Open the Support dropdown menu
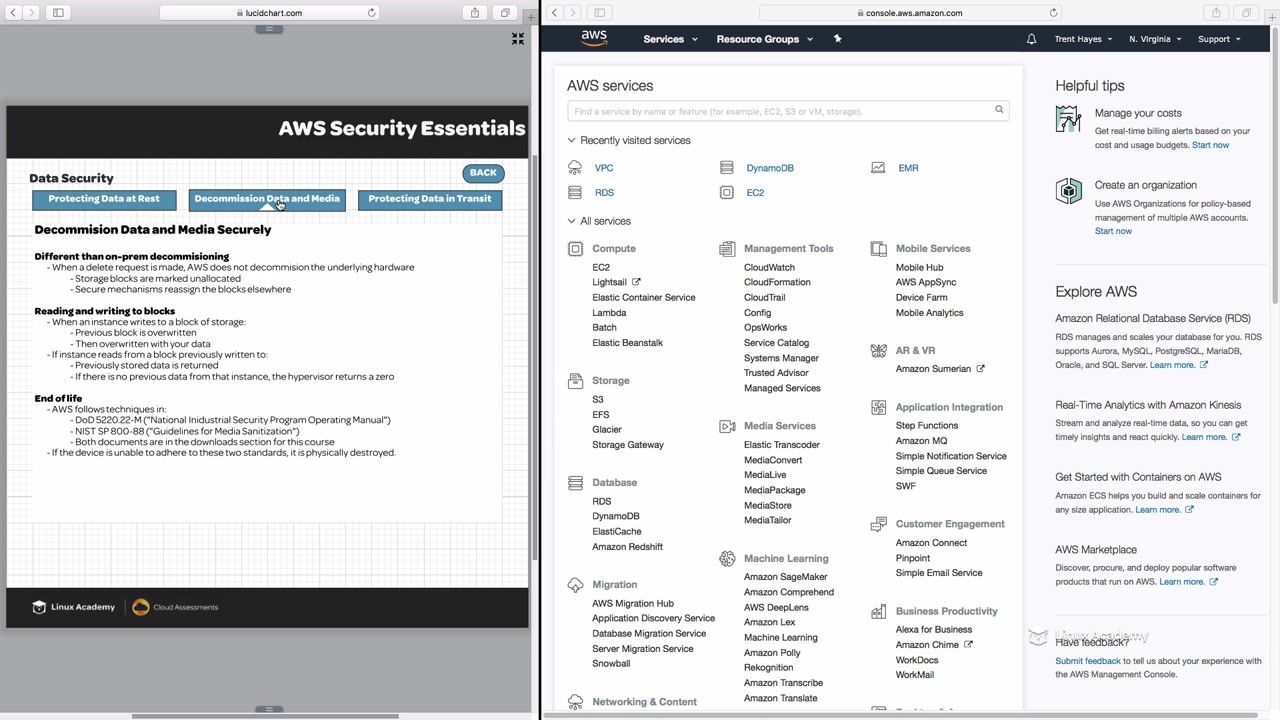The height and width of the screenshot is (720, 1280). 1219,39
